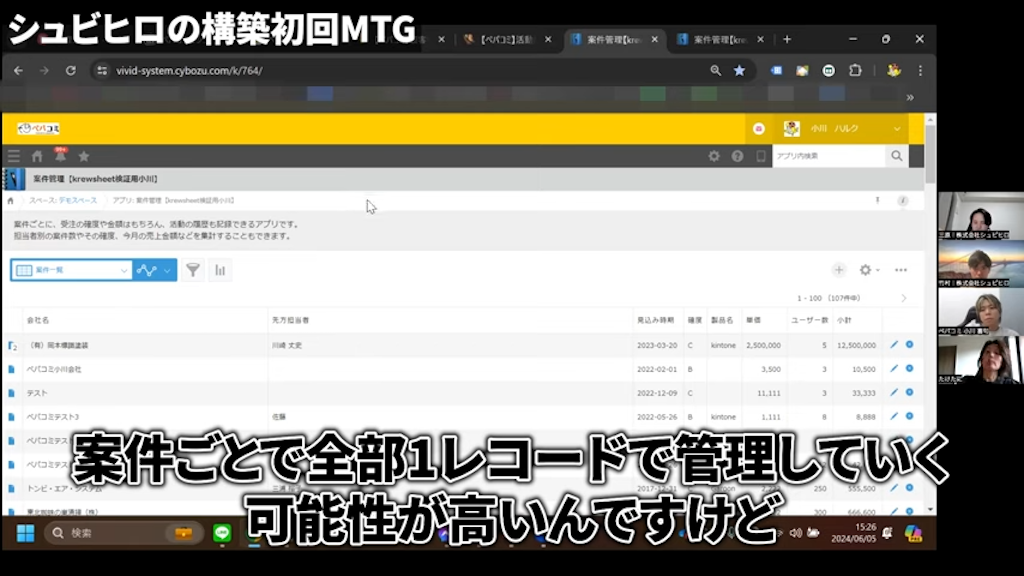The height and width of the screenshot is (576, 1024).
Task: Open the hamburger menu in the kintone header
Action: pyautogui.click(x=14, y=156)
